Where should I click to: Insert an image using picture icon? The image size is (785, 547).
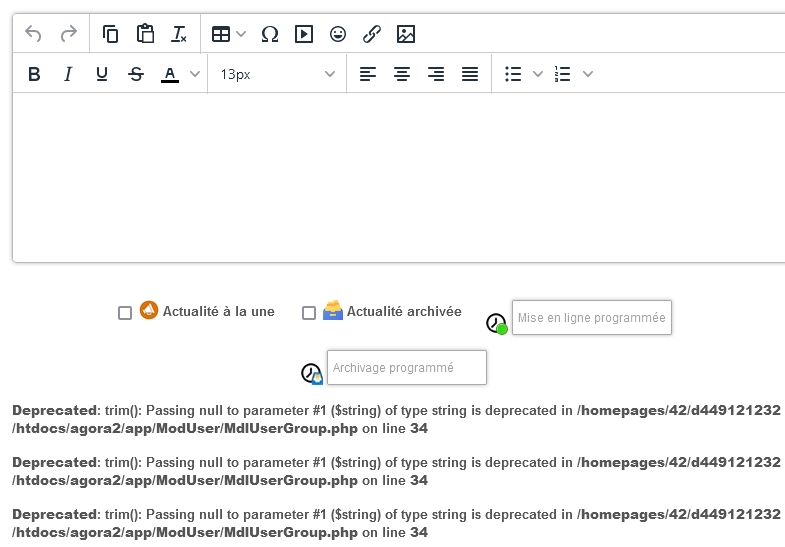tap(406, 34)
